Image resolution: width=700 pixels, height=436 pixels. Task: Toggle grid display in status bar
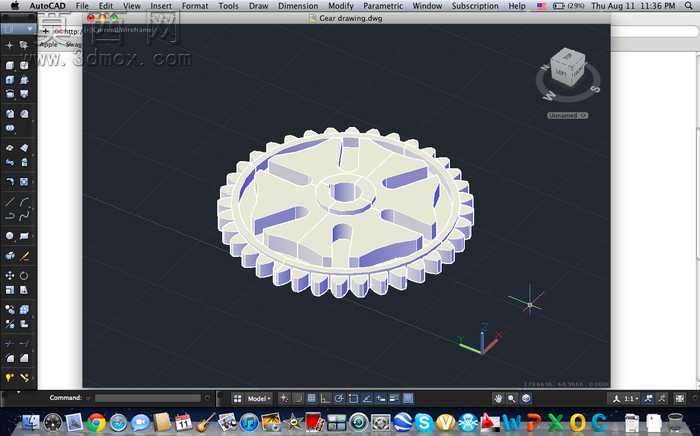pyautogui.click(x=312, y=399)
